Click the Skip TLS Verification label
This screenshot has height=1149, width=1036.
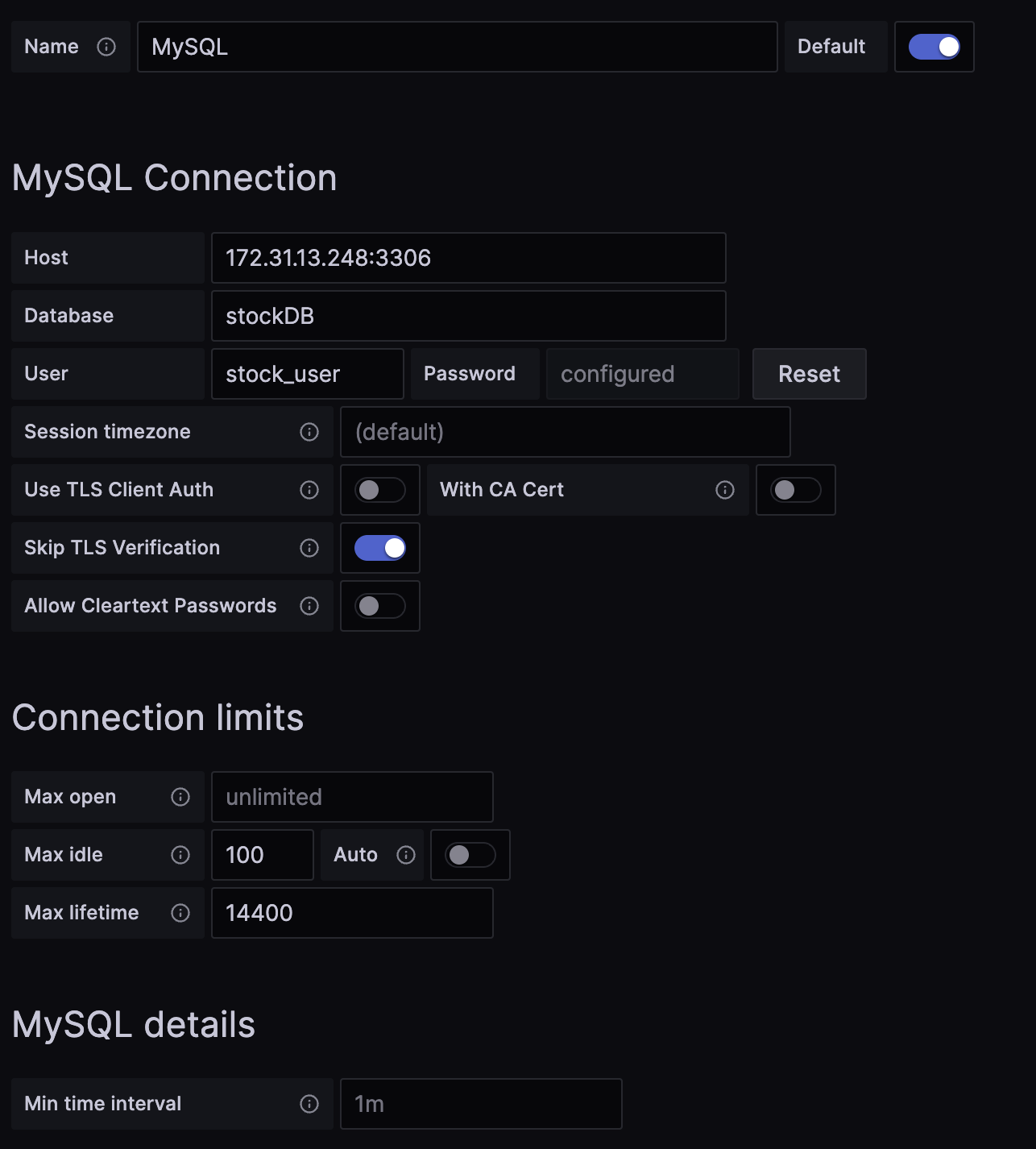(122, 548)
